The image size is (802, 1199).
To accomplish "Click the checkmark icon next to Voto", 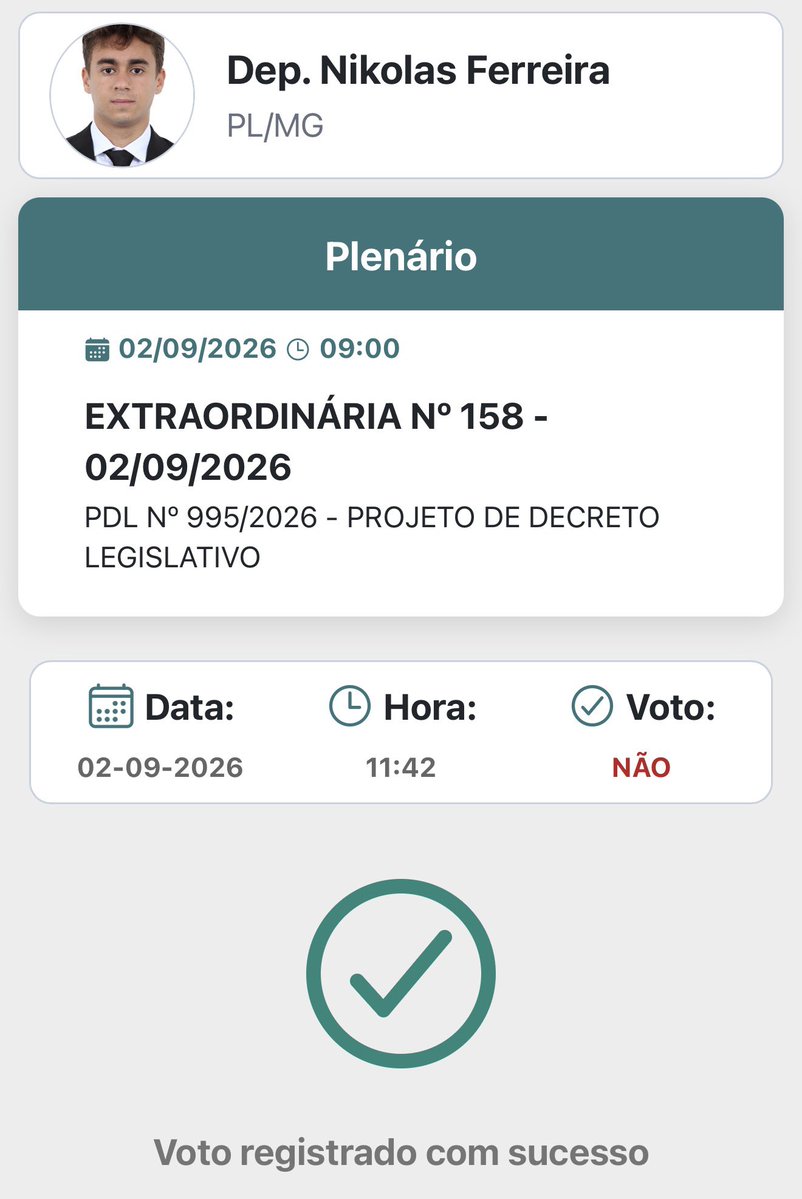I will point(592,706).
